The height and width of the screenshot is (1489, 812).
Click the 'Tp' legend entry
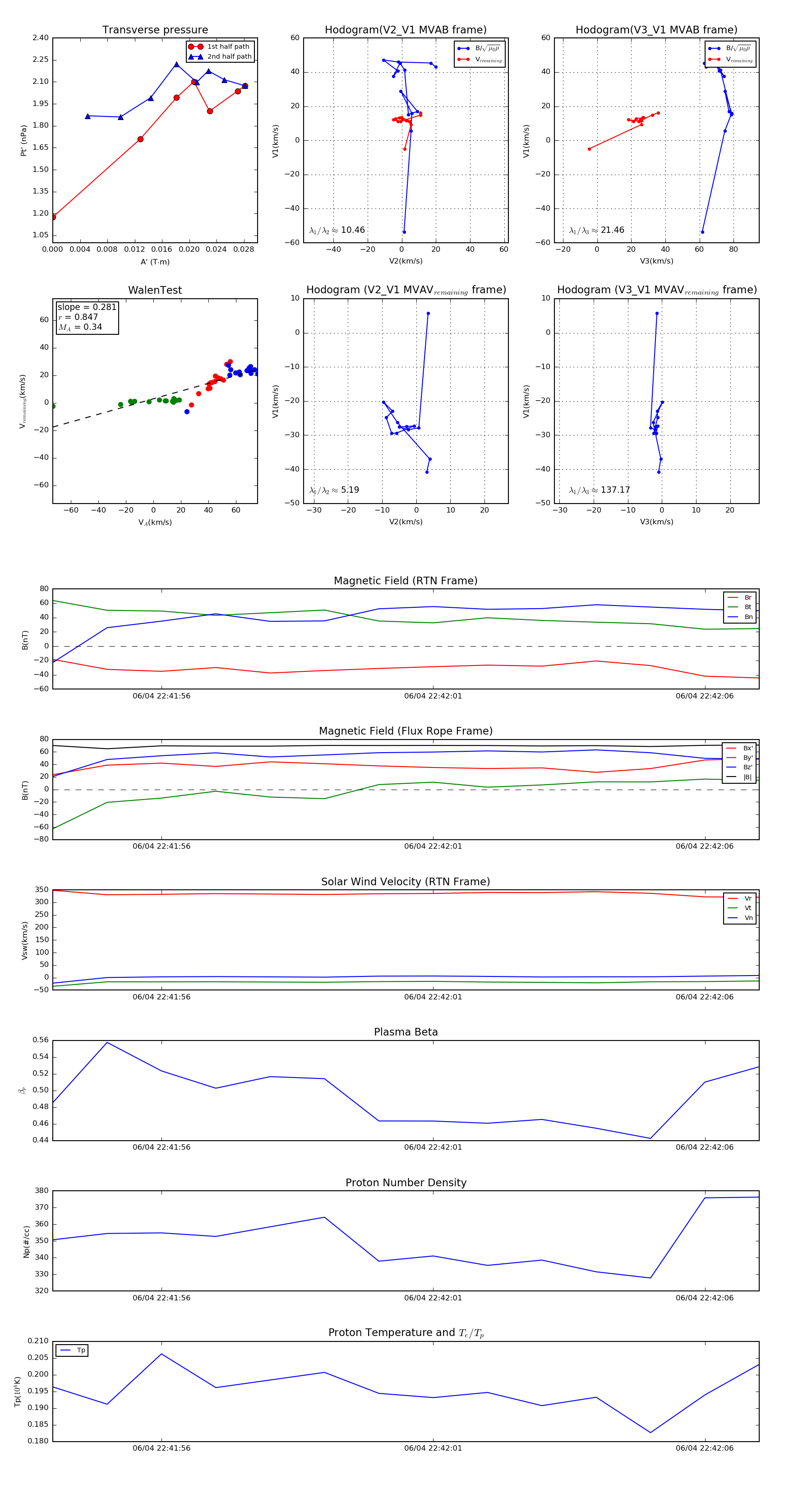[73, 1350]
